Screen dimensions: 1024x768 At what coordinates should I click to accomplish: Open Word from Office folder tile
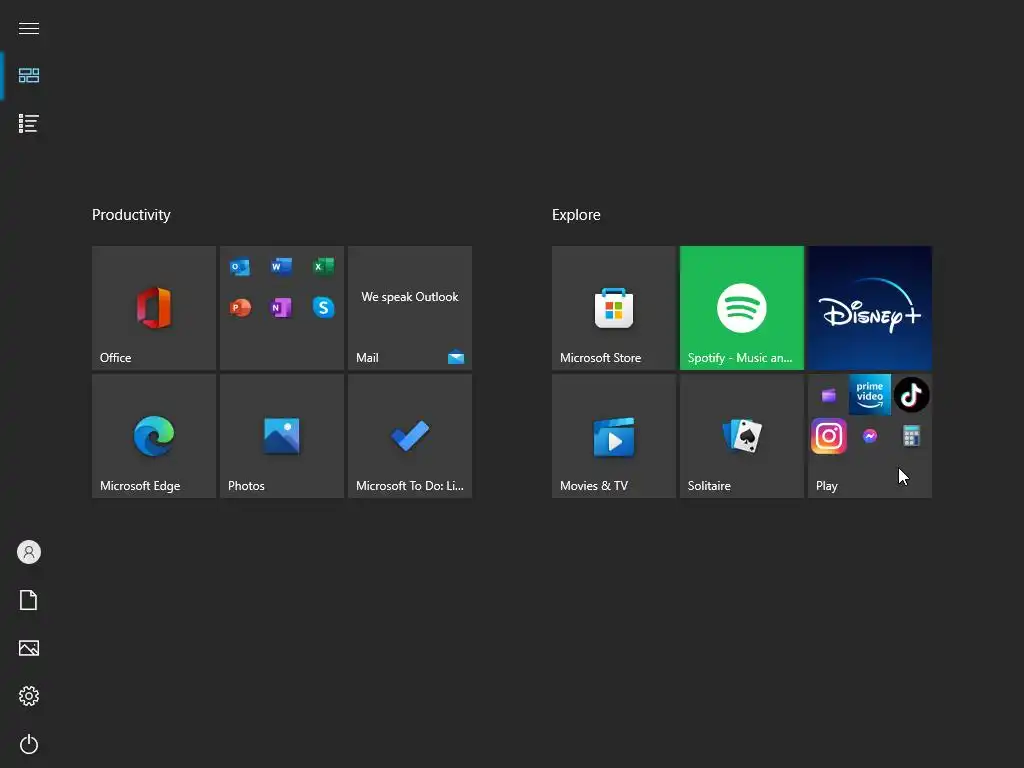point(281,267)
